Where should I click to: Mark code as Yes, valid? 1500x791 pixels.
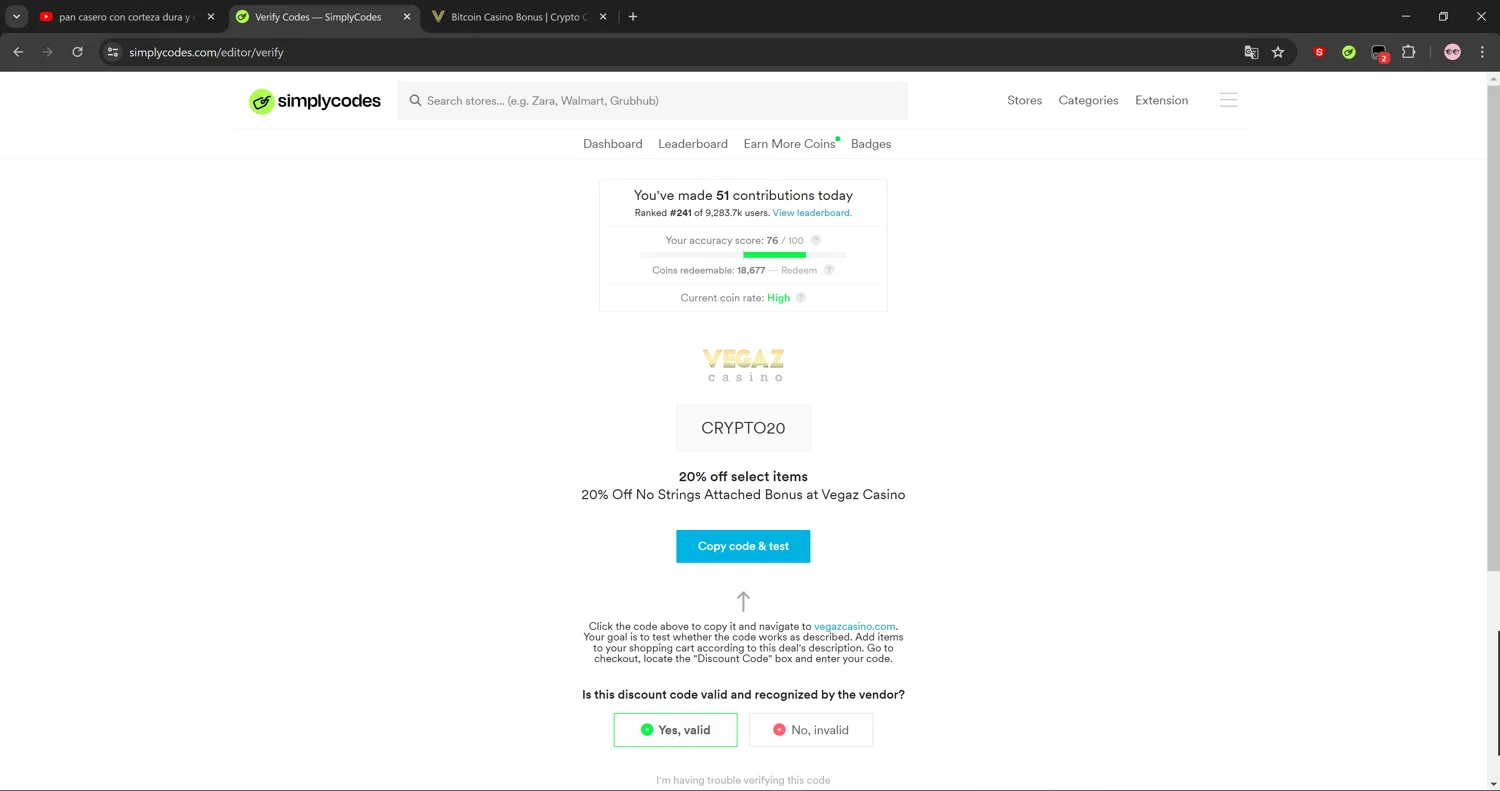[675, 730]
